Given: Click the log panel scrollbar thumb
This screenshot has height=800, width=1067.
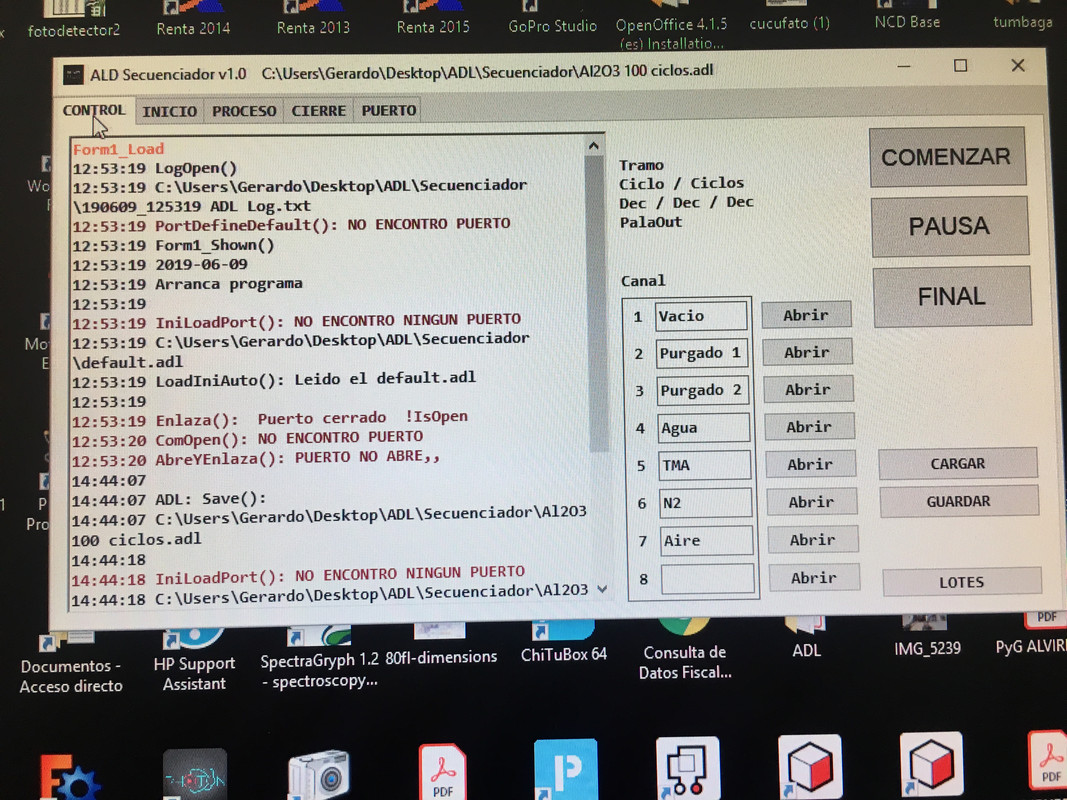Looking at the screenshot, I should pyautogui.click(x=597, y=303).
